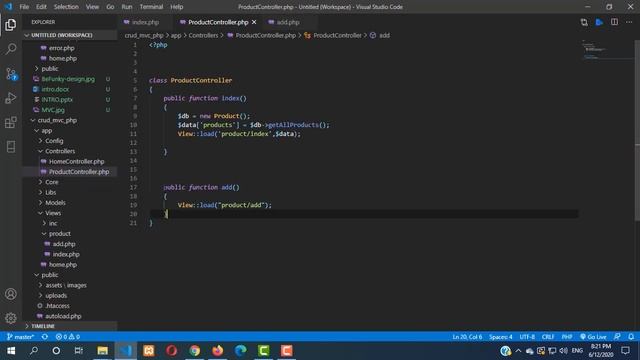Open the Search view in activity bar
640x360 pixels.
11,49
